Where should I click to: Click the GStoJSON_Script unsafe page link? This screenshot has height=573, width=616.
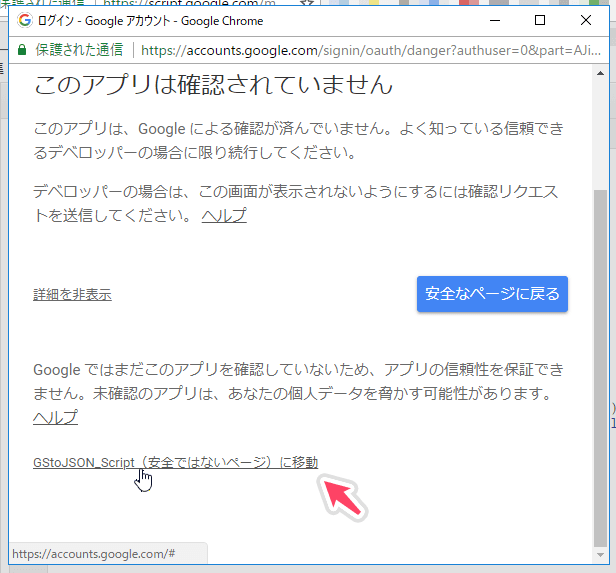(175, 463)
